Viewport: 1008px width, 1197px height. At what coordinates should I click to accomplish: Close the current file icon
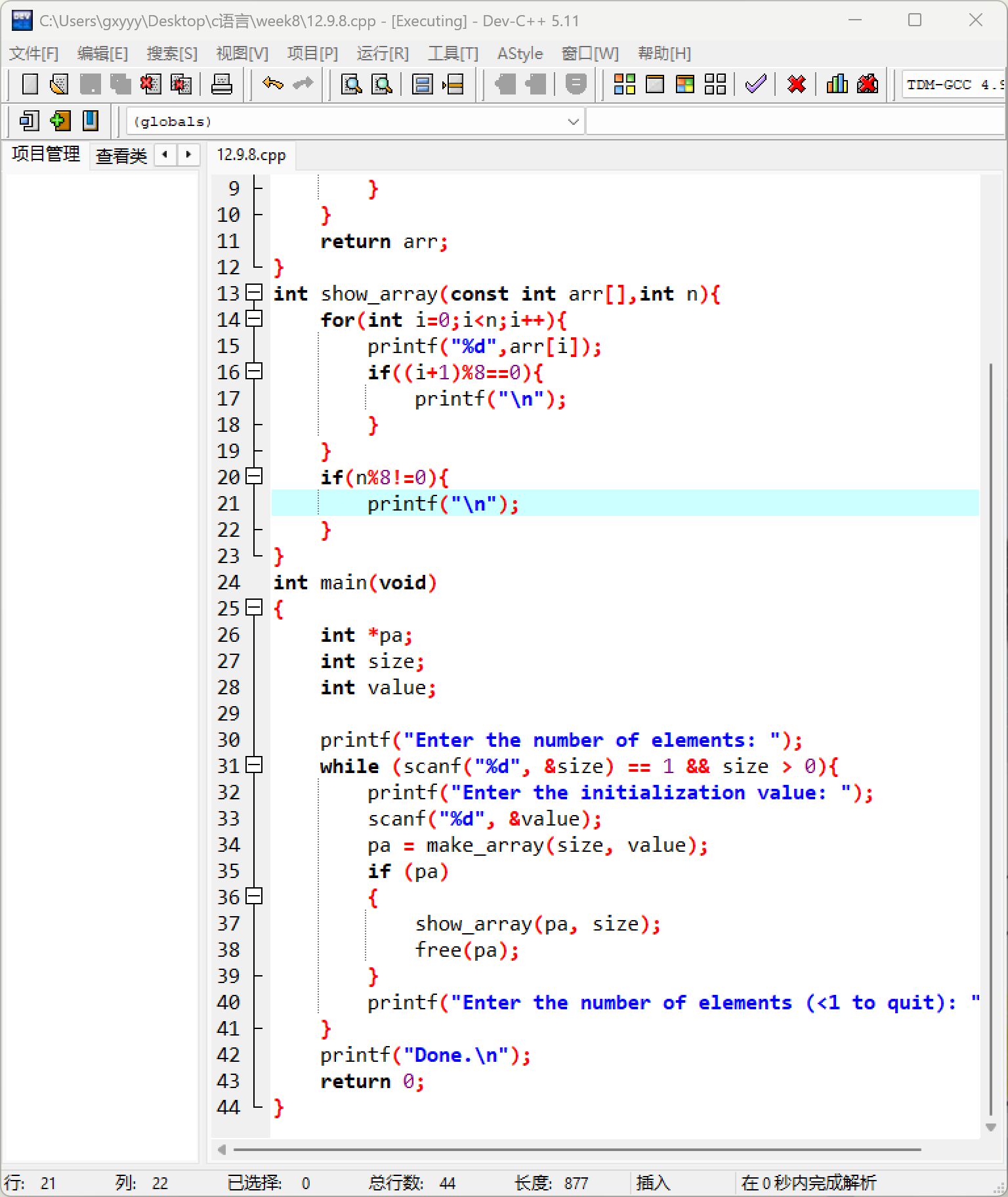[150, 84]
